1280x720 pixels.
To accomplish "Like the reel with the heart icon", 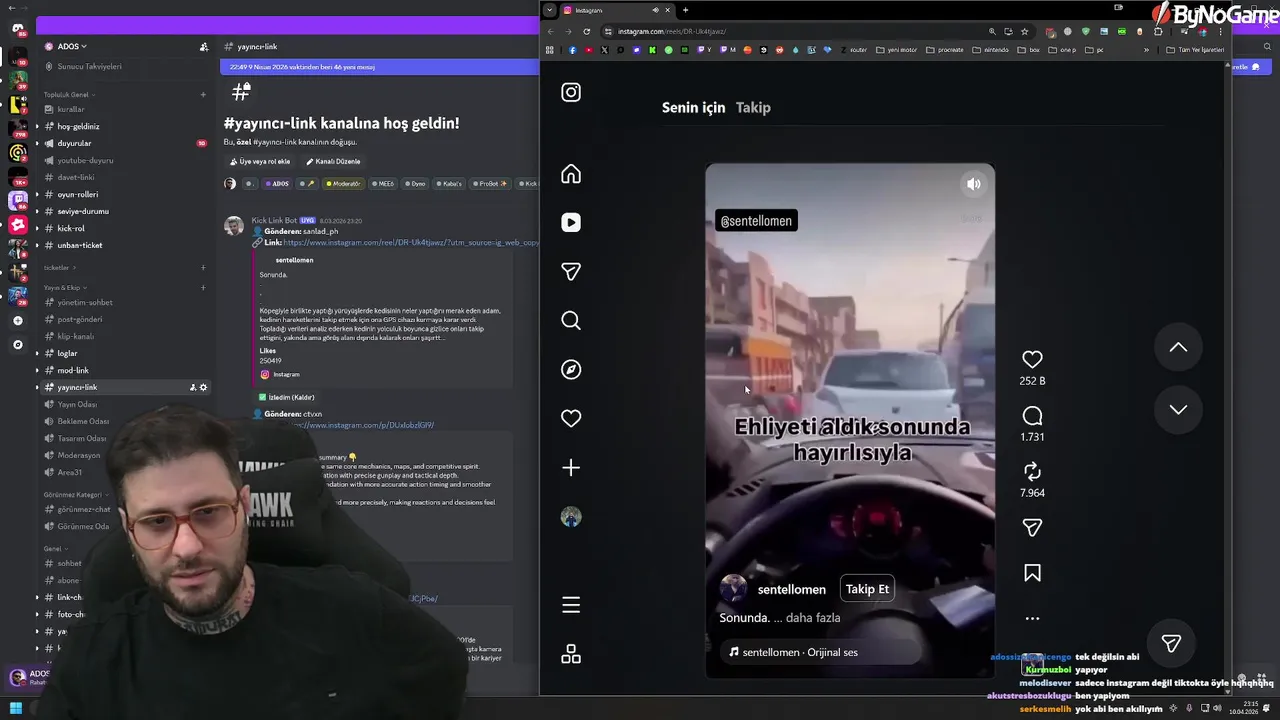I will 1032,359.
